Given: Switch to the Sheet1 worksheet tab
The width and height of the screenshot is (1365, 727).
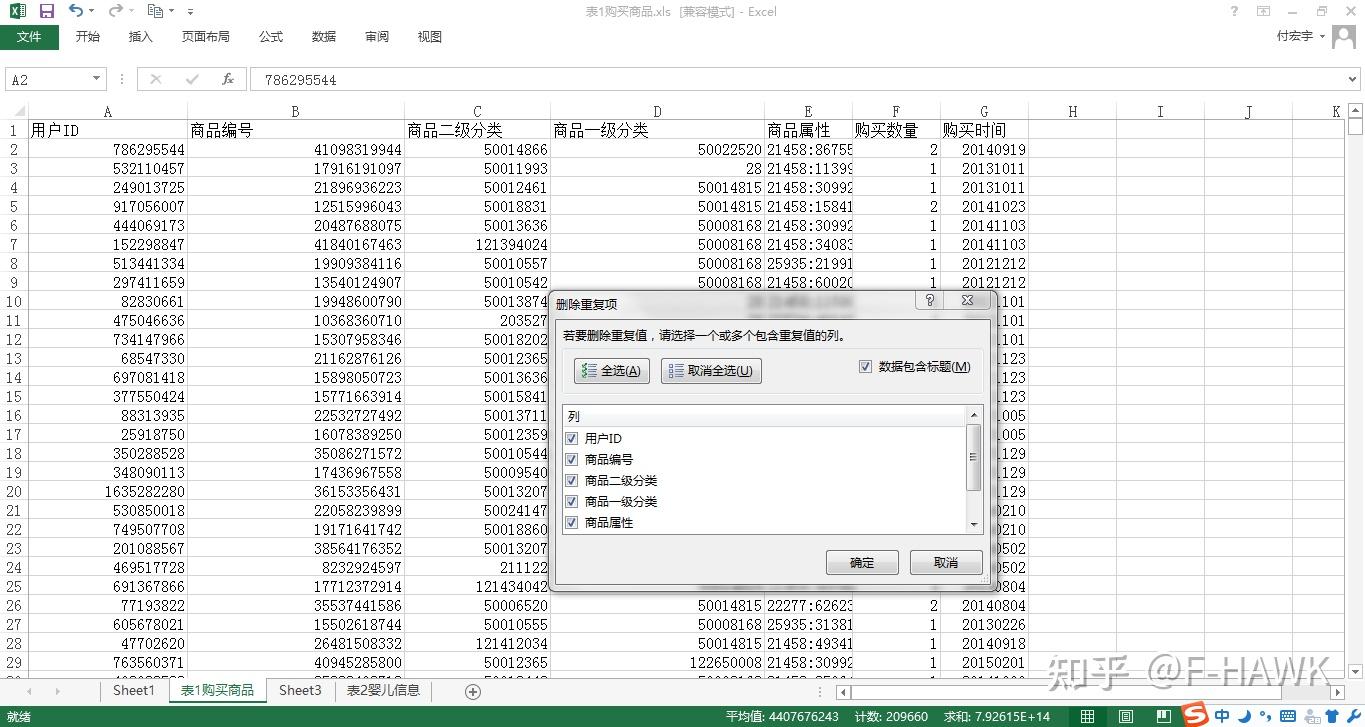Looking at the screenshot, I should 134,690.
